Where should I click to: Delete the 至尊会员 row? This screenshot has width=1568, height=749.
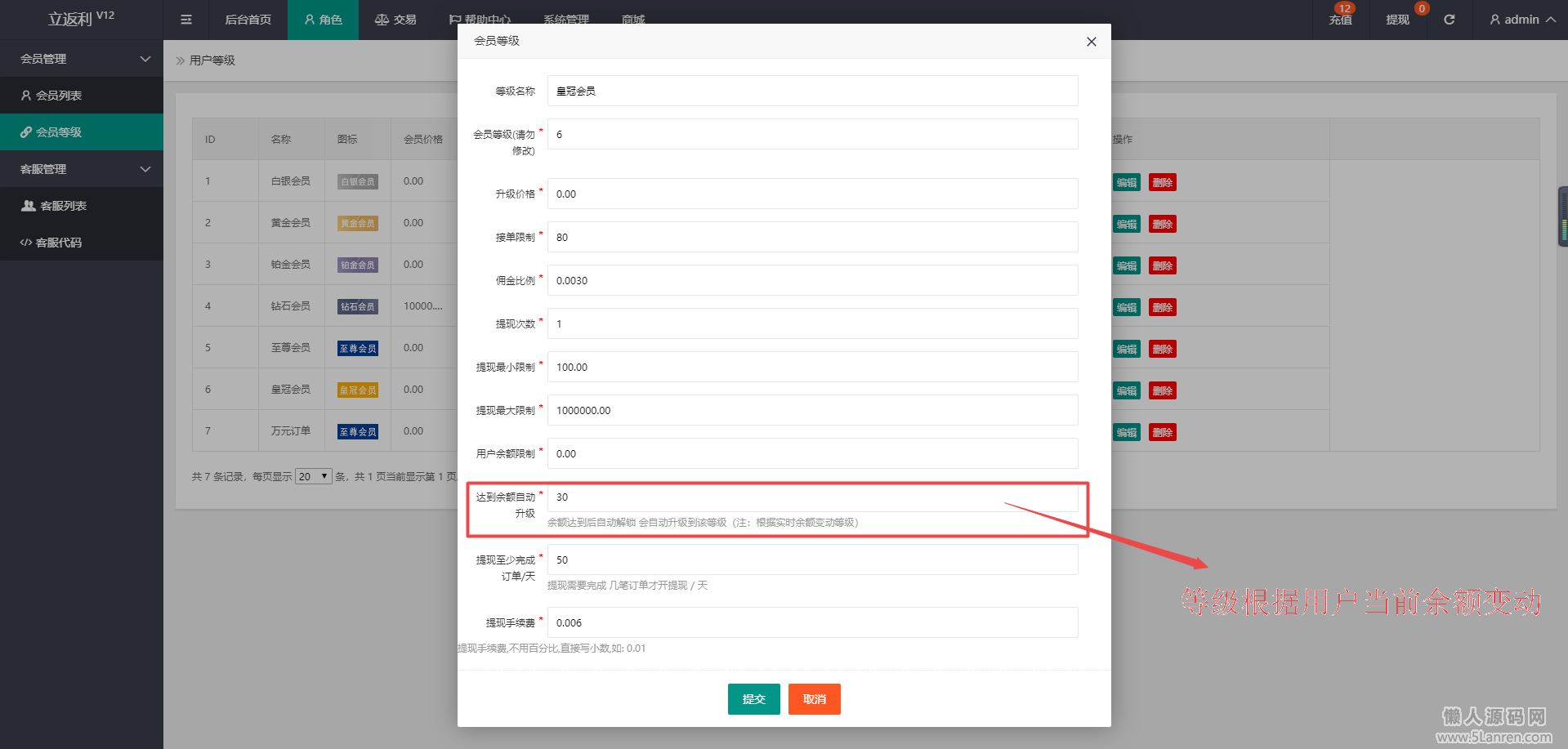tap(1163, 349)
